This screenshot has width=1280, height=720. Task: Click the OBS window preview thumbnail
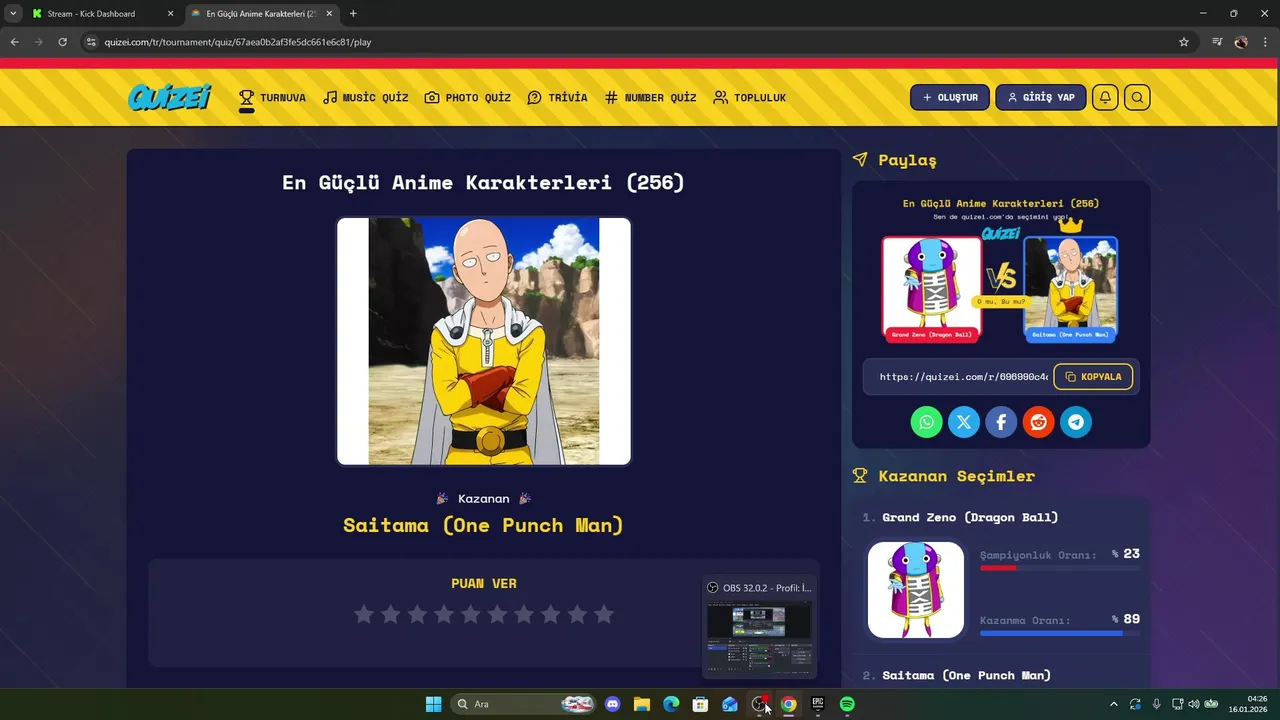click(x=759, y=636)
